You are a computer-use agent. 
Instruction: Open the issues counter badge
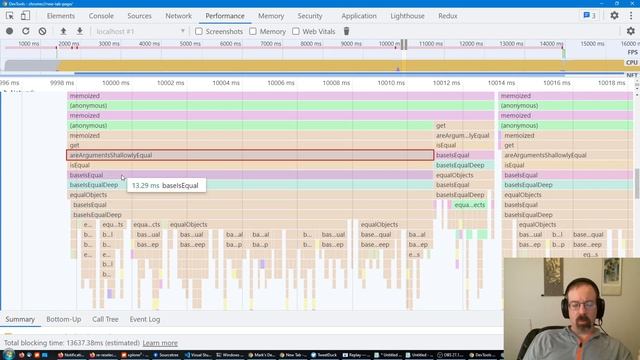pos(589,16)
